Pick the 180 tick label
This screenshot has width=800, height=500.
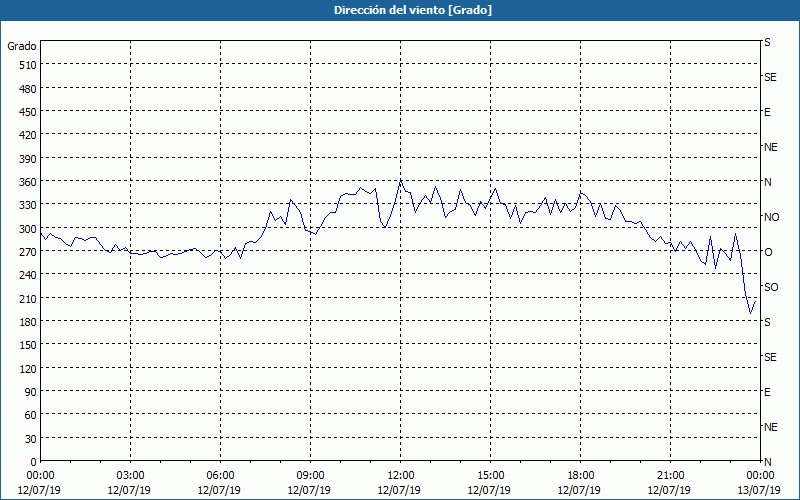coord(28,322)
